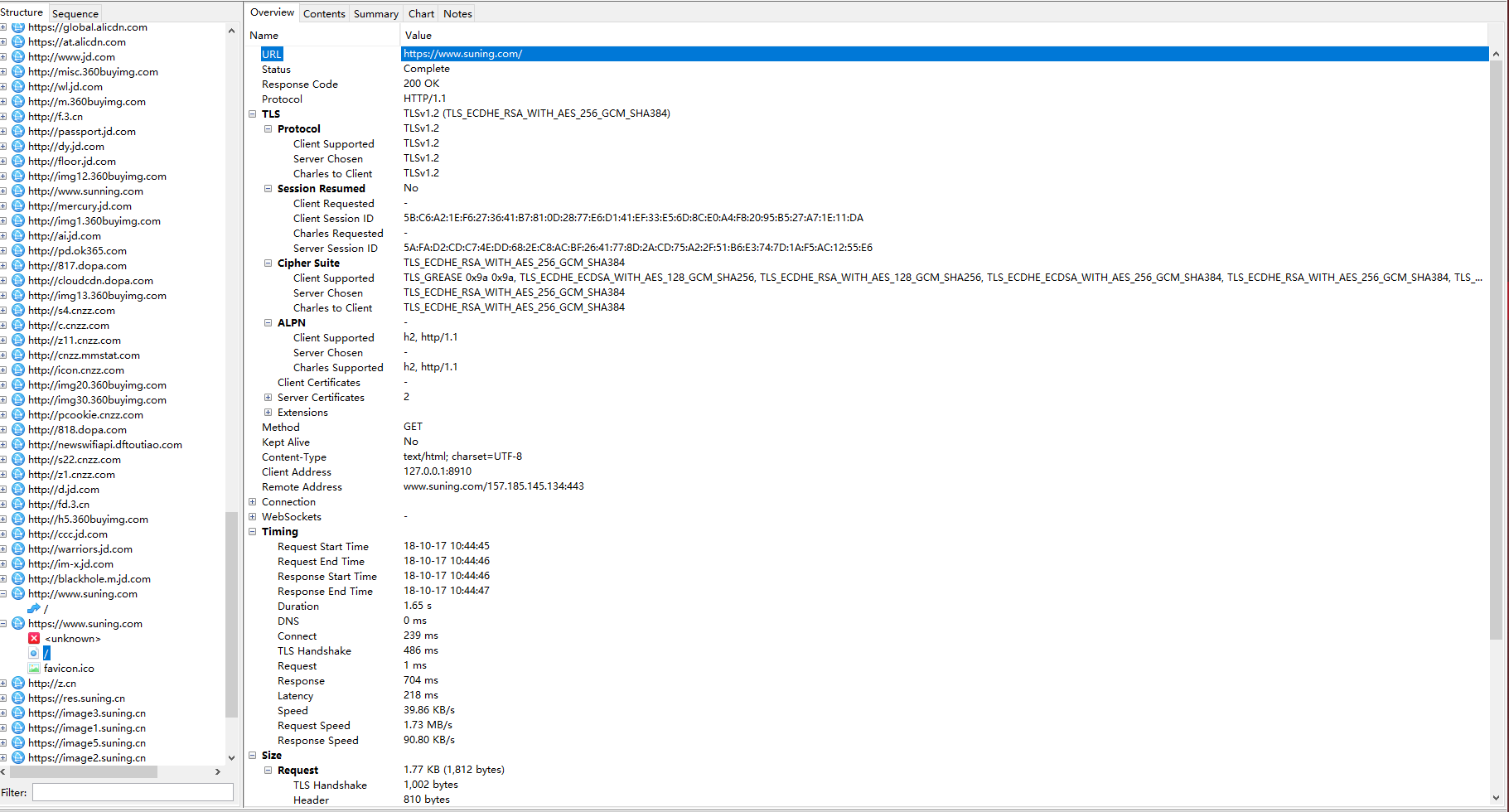Expand the Server Certificates node

click(x=268, y=398)
